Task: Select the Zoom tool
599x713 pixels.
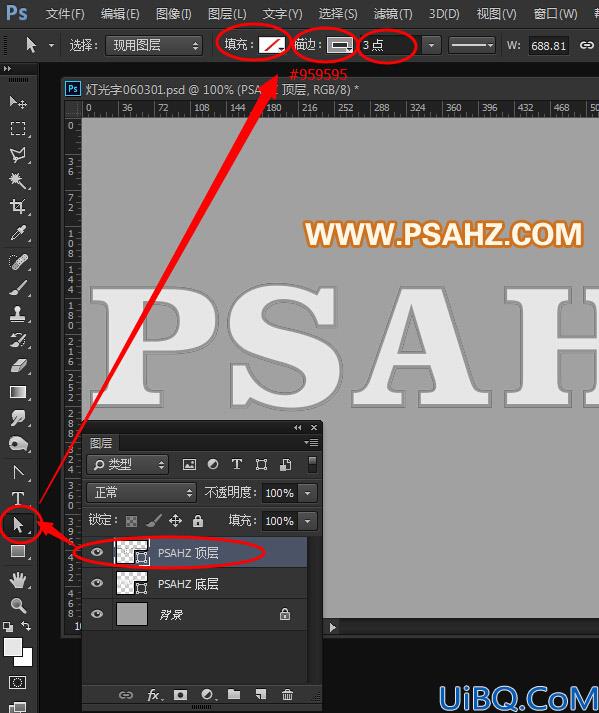Action: coord(18,606)
